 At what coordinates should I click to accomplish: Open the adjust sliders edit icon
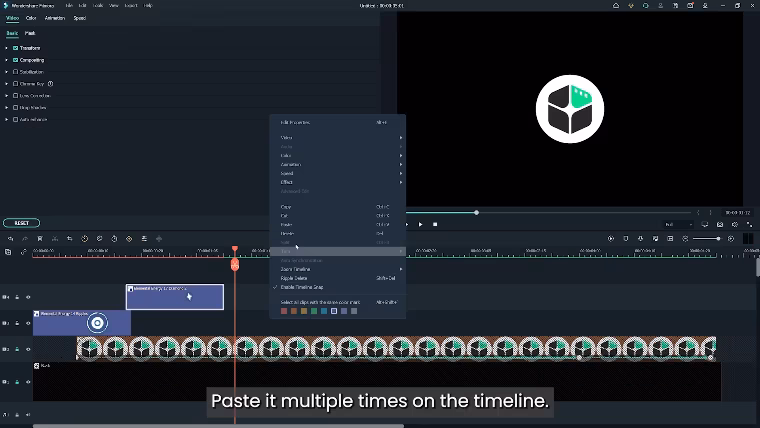[144, 238]
